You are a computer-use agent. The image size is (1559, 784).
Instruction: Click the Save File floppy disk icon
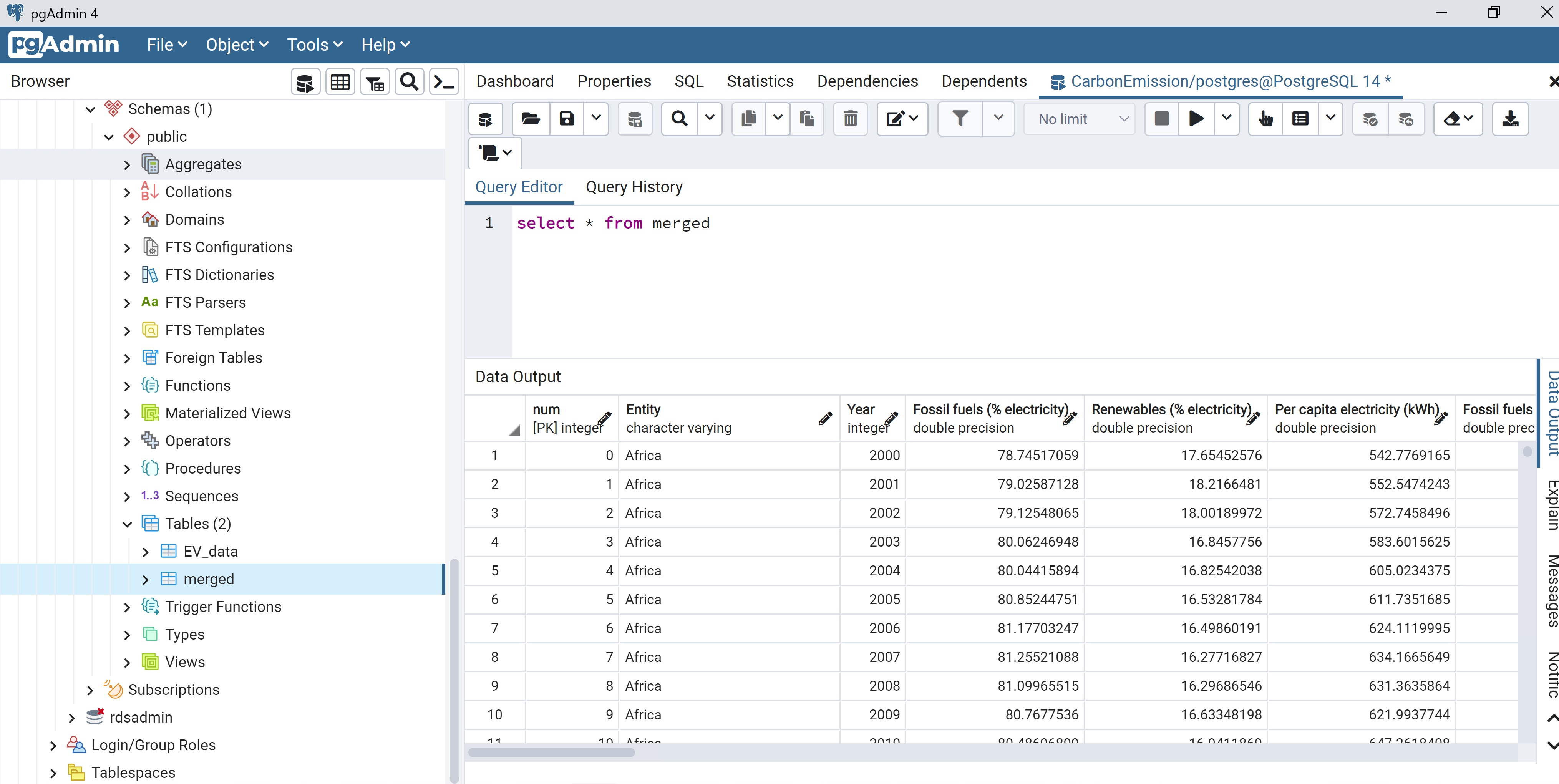tap(566, 119)
